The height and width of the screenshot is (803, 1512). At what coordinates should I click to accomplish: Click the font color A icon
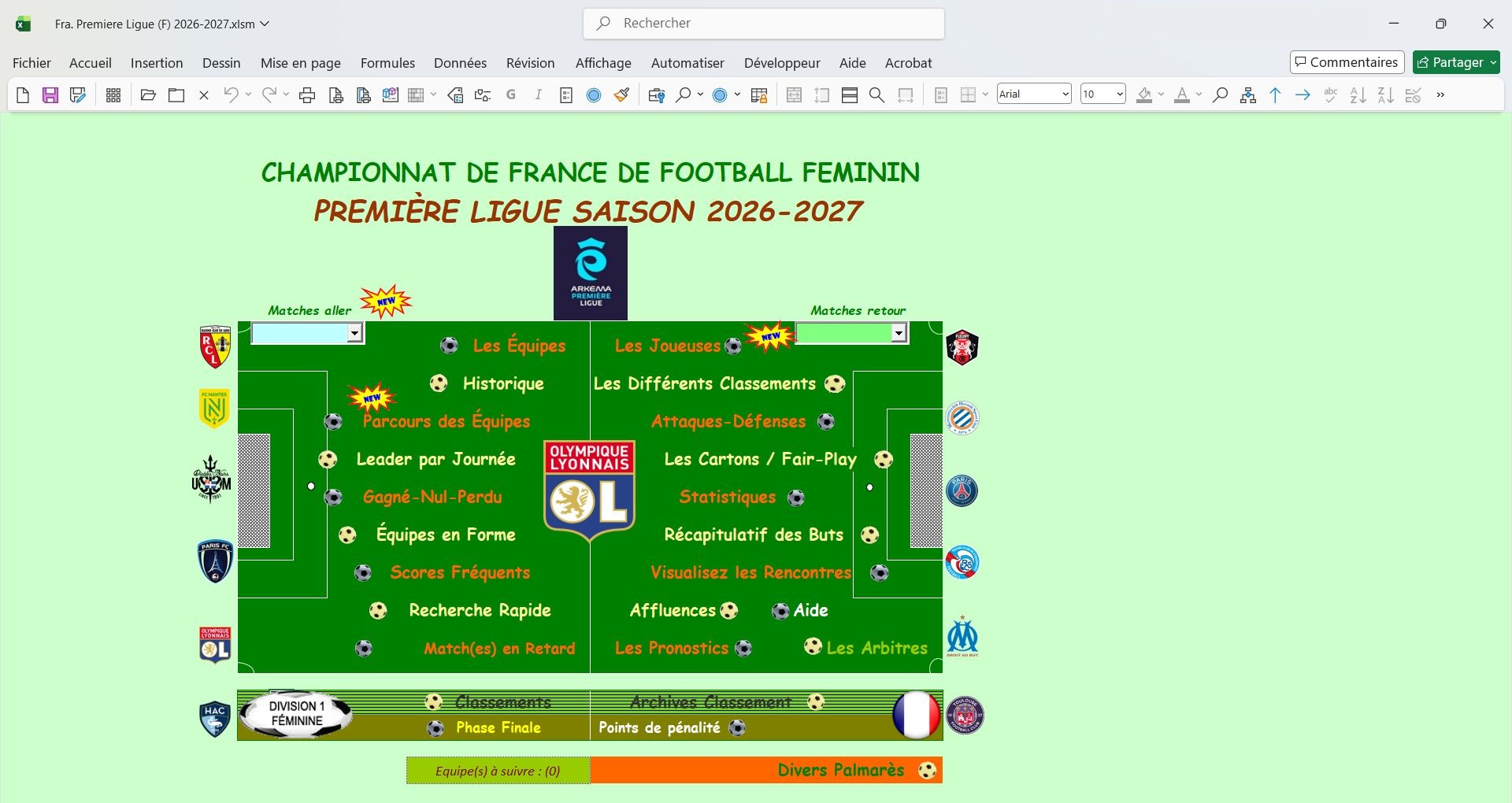[1182, 95]
